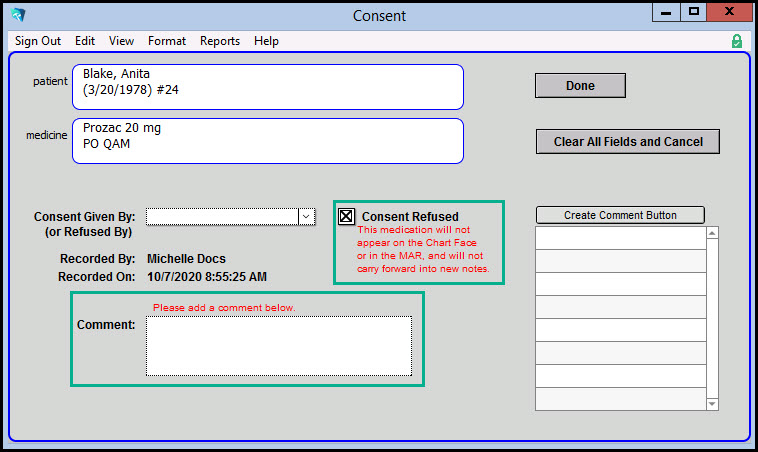Open the View menu
The image size is (758, 452).
tap(121, 41)
